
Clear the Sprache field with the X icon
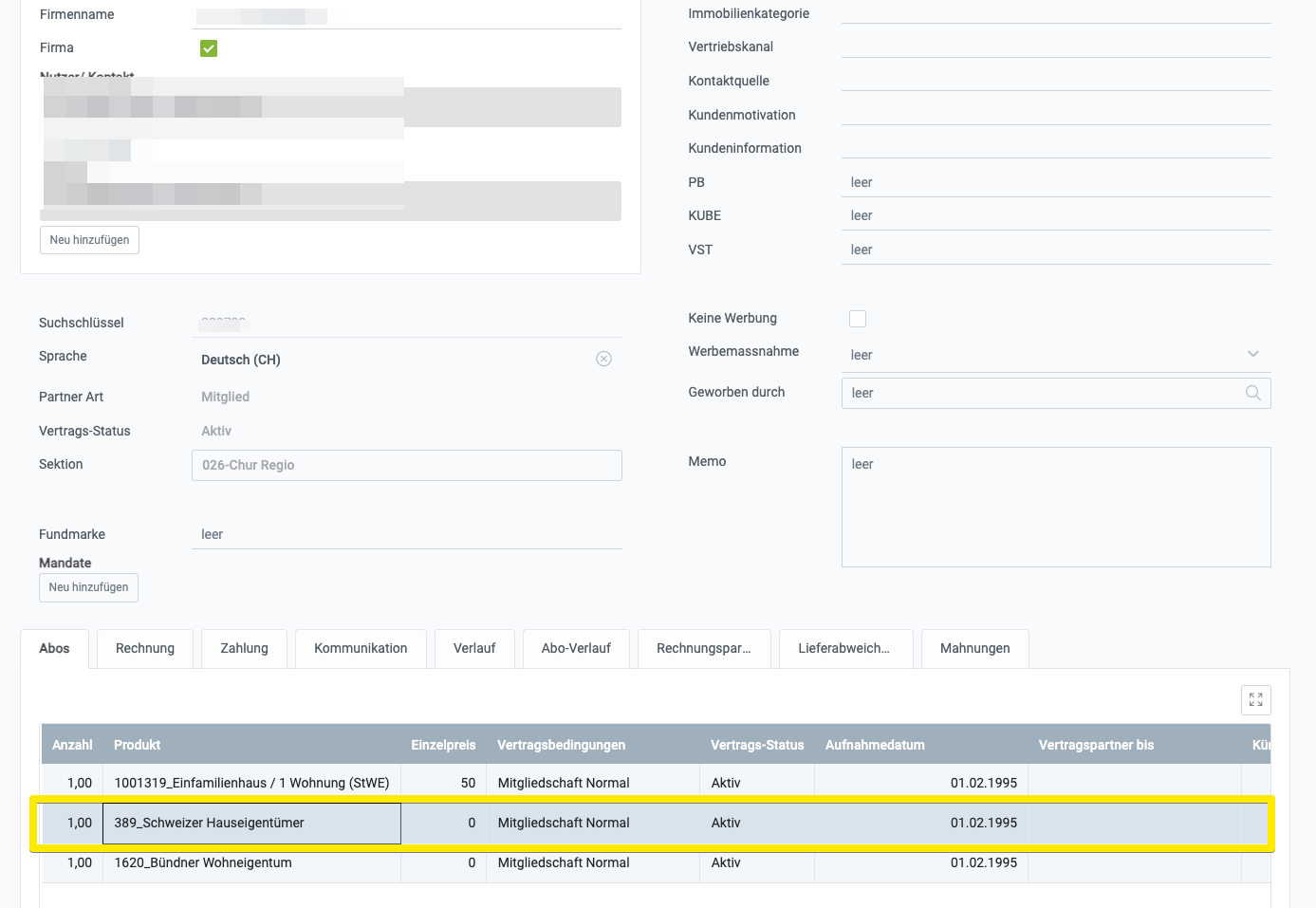click(603, 359)
